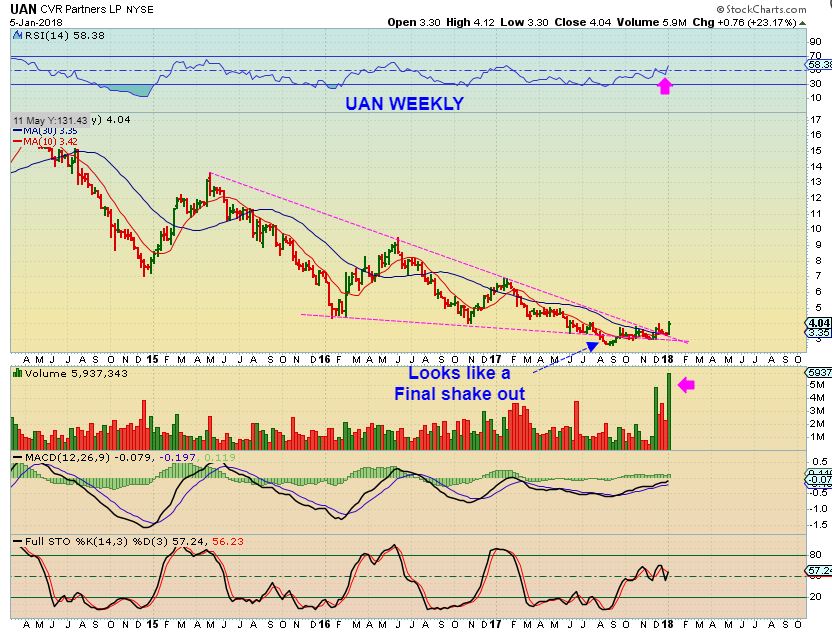Click the last weekly candle near 4.04

coord(669,328)
